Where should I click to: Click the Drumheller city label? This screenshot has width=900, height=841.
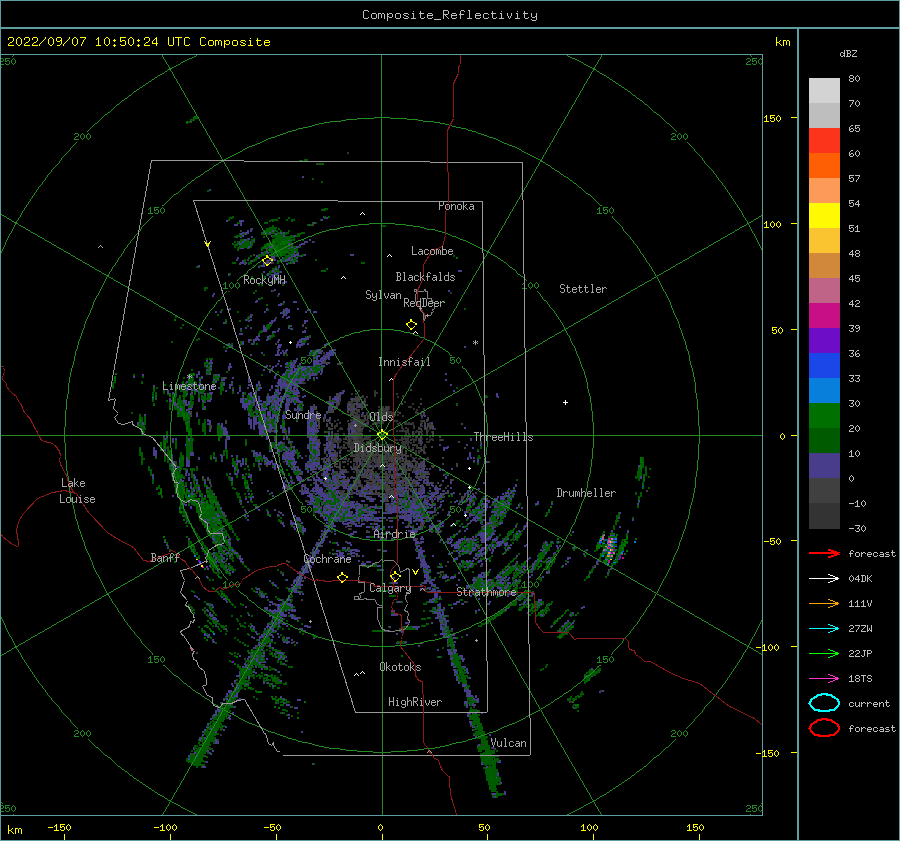point(586,493)
